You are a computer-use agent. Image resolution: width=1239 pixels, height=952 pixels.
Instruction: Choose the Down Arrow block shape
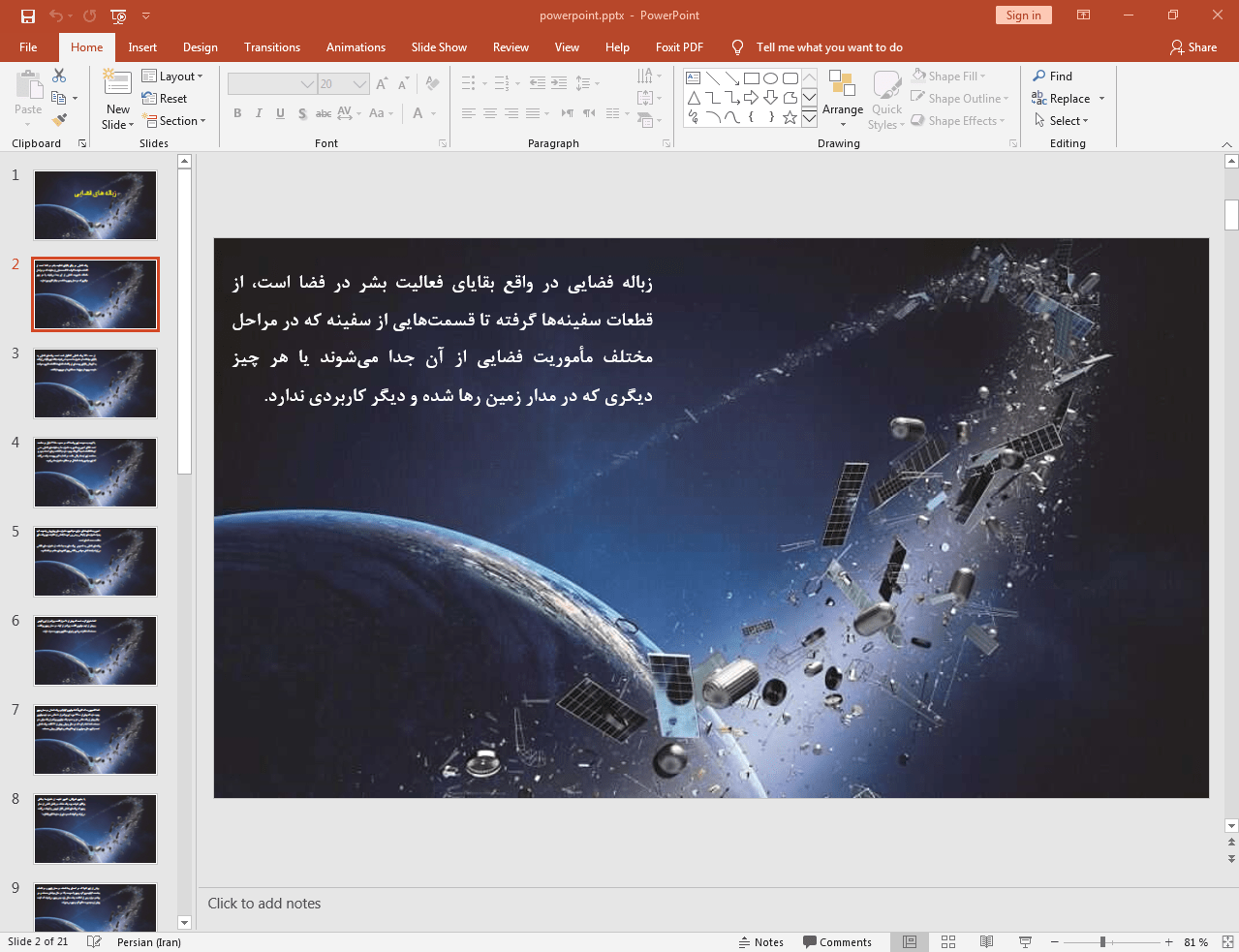click(771, 98)
